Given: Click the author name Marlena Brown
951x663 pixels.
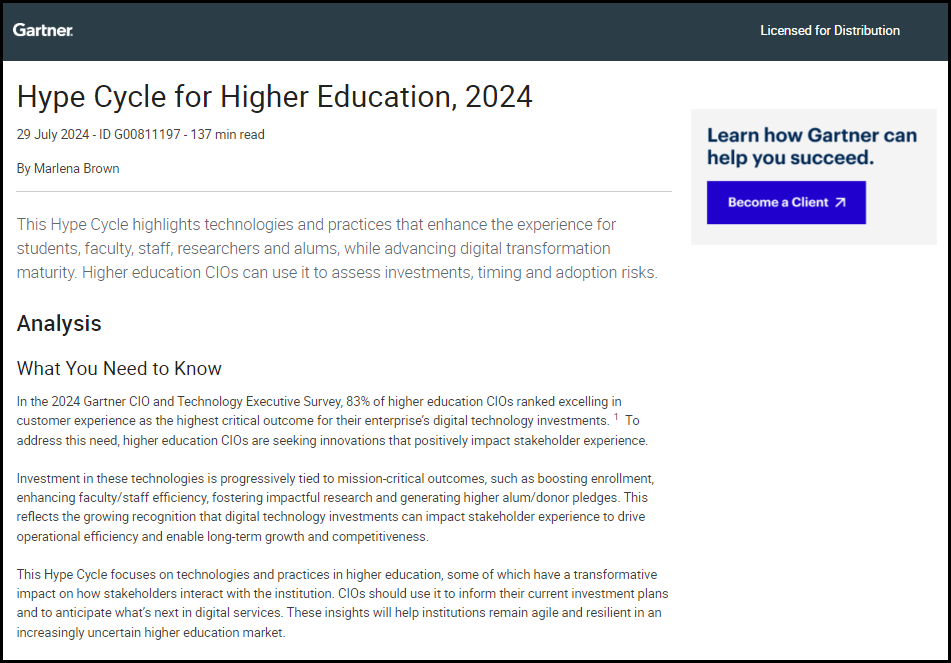Looking at the screenshot, I should [76, 169].
